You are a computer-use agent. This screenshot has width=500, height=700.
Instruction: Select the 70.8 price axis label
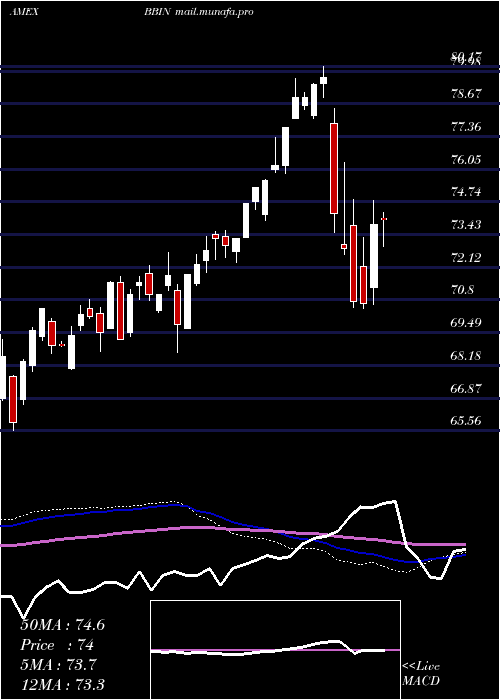pyautogui.click(x=463, y=290)
